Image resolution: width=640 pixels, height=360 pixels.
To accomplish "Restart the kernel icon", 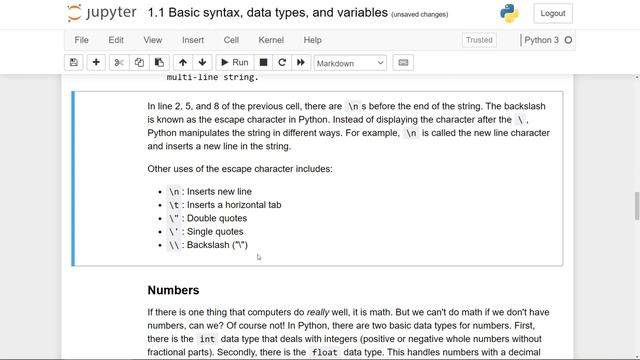I will pos(282,62).
